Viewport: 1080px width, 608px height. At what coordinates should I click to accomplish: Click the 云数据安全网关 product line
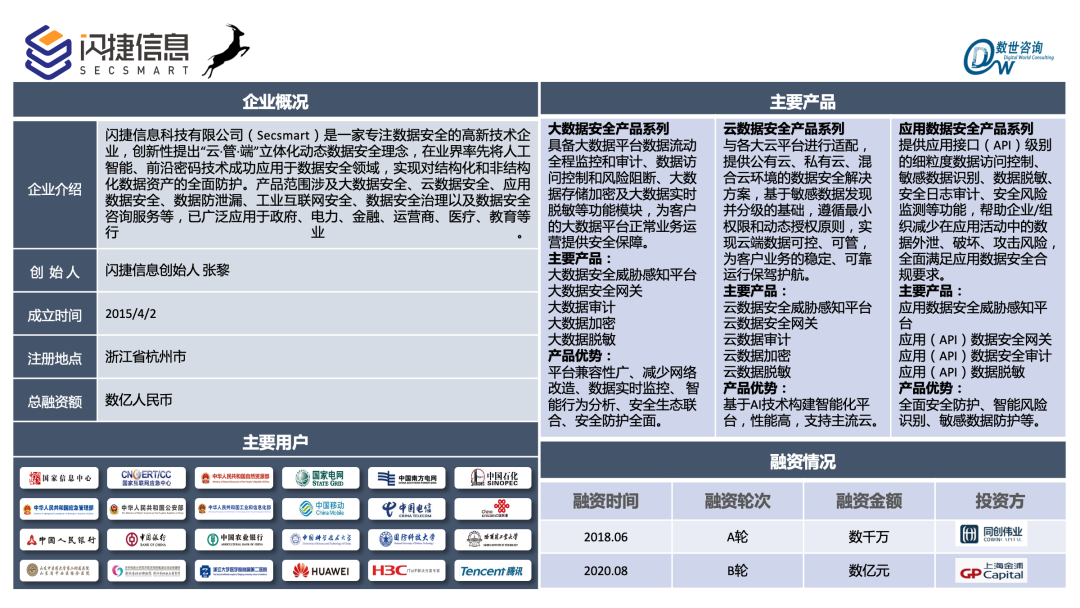(x=770, y=323)
